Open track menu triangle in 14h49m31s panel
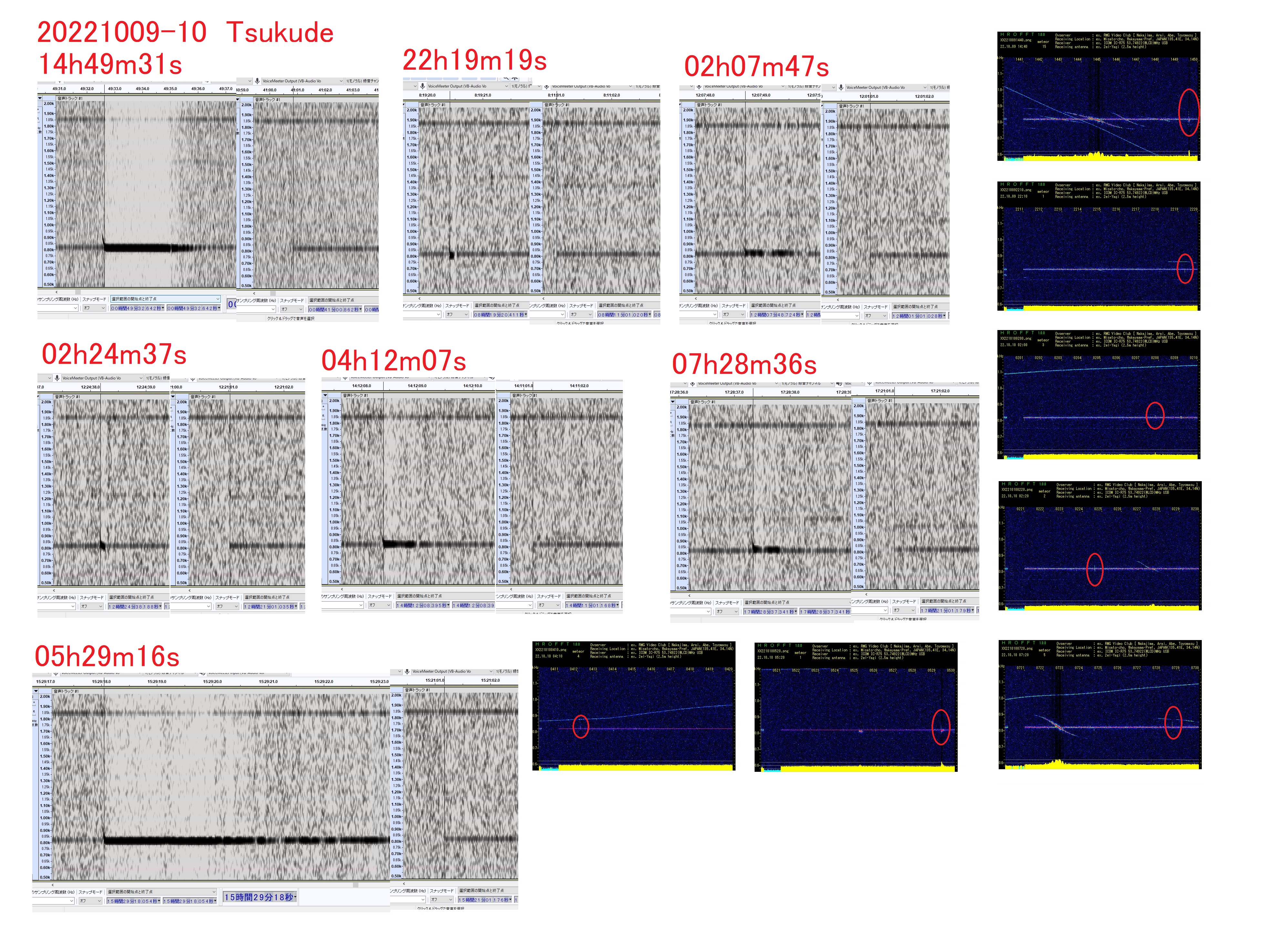Image resolution: width=1267 pixels, height=952 pixels. coord(40,98)
